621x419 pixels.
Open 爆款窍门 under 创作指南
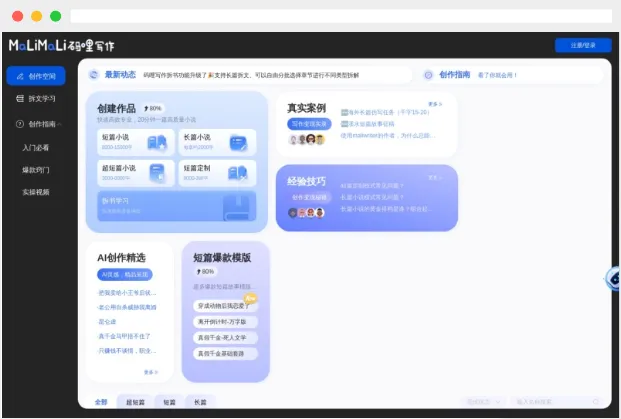36,170
